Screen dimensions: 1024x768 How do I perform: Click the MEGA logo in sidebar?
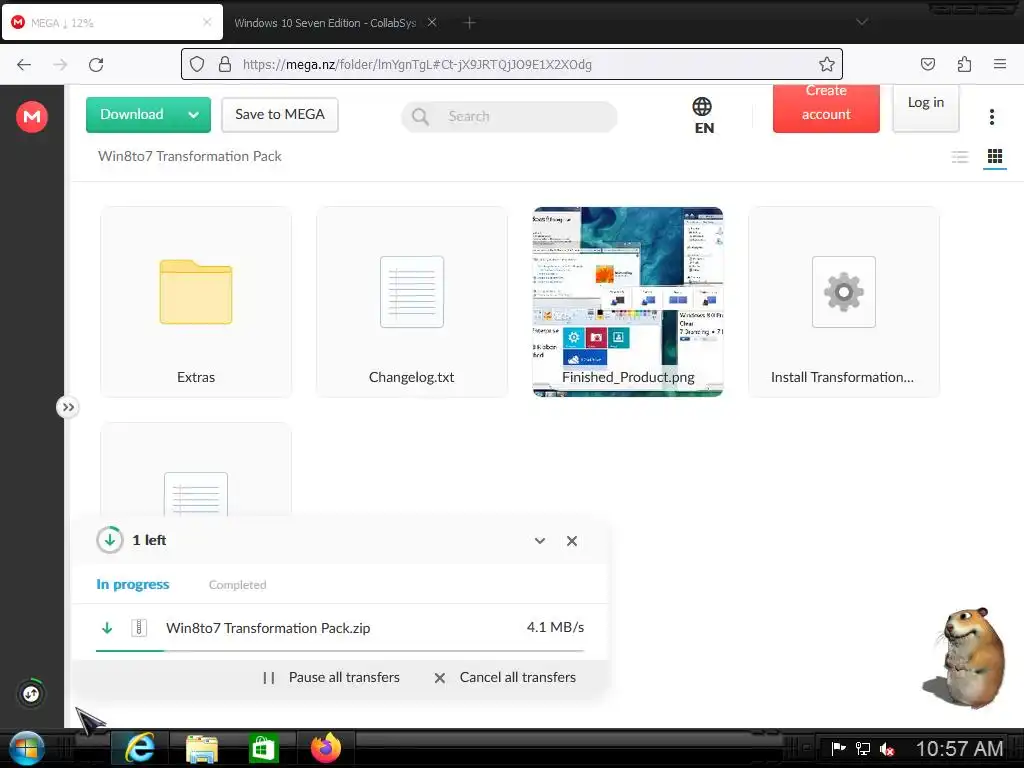pyautogui.click(x=31, y=117)
